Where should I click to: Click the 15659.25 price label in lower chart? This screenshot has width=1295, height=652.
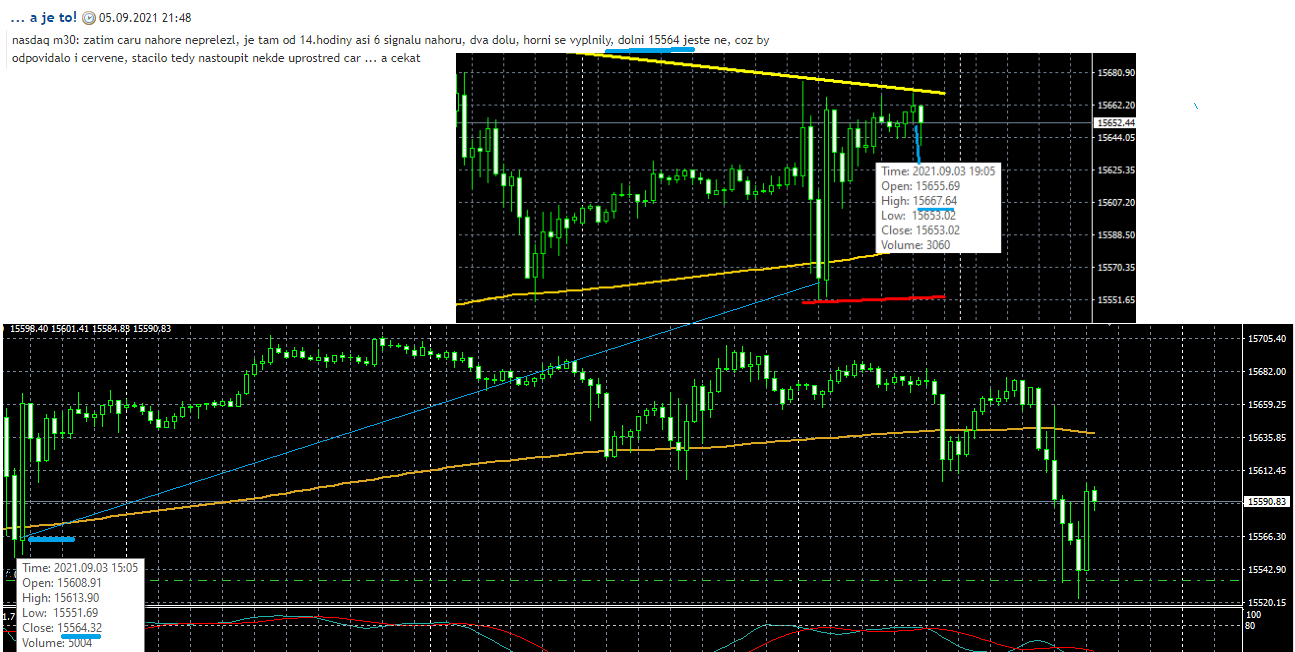pos(1268,404)
